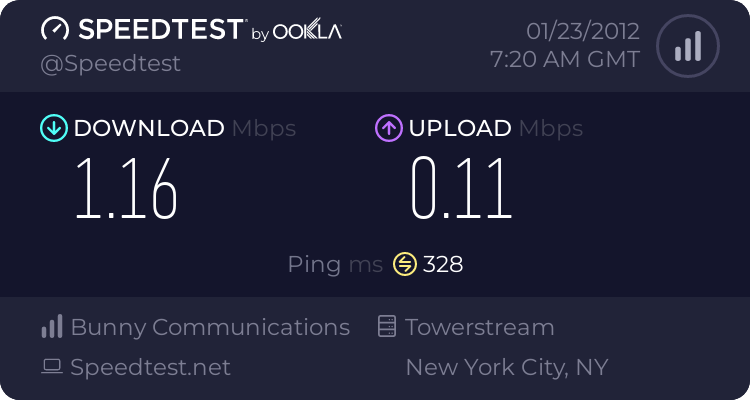750x400 pixels.
Task: Click the Towerstream server name
Action: [x=479, y=327]
